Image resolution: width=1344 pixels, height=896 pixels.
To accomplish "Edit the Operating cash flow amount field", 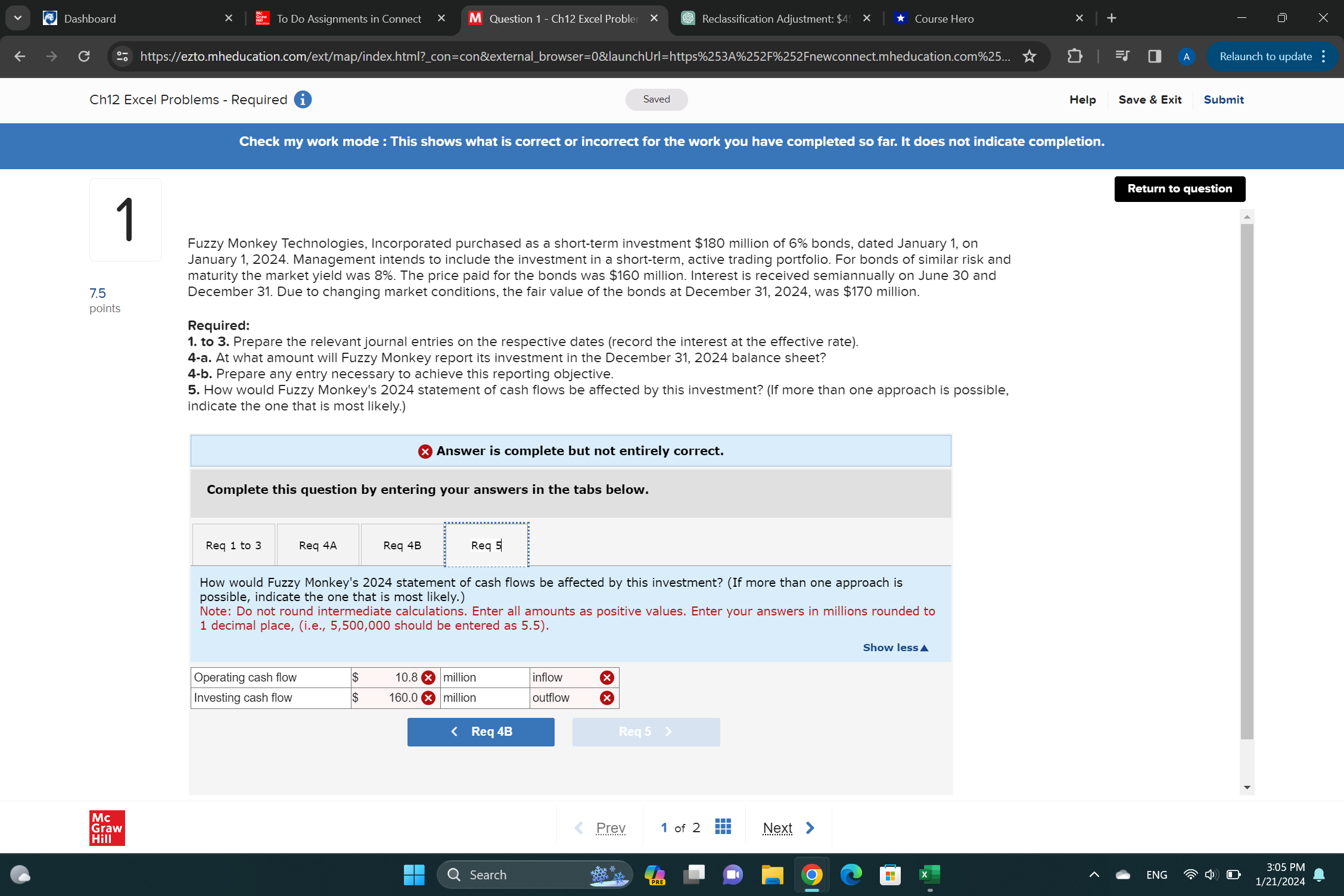I will coord(393,677).
